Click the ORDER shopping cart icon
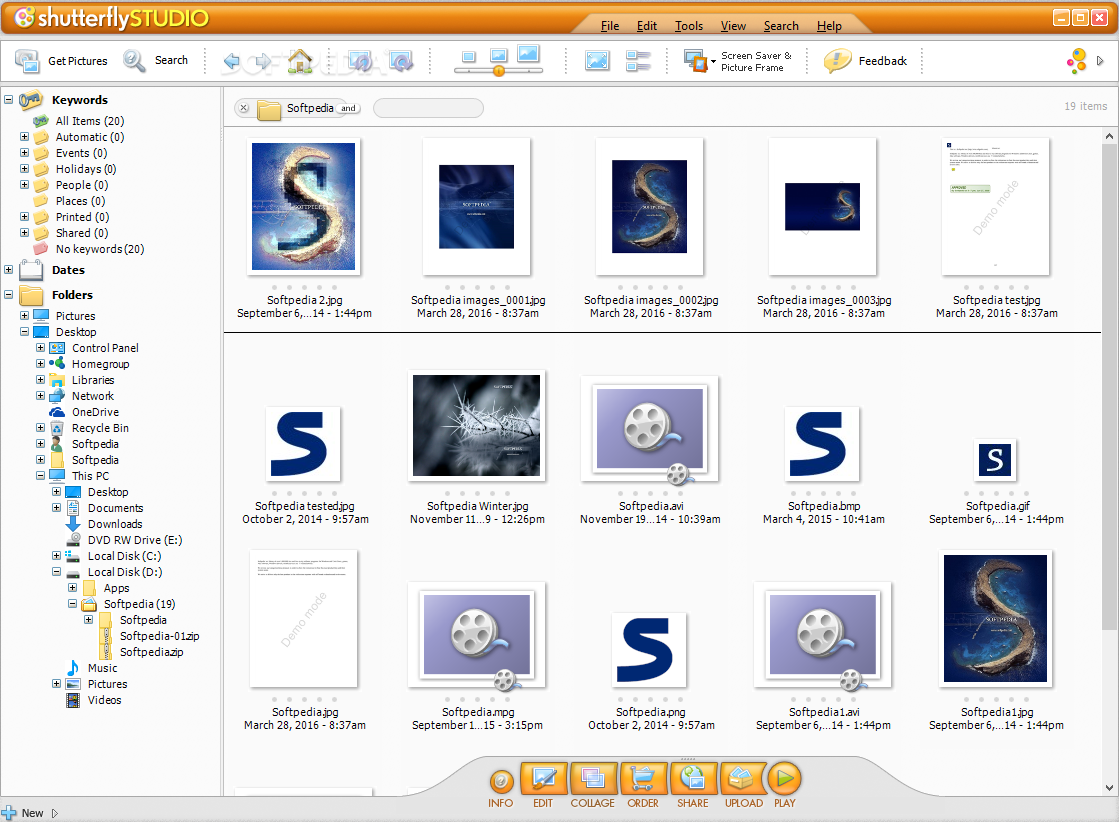 [x=644, y=778]
